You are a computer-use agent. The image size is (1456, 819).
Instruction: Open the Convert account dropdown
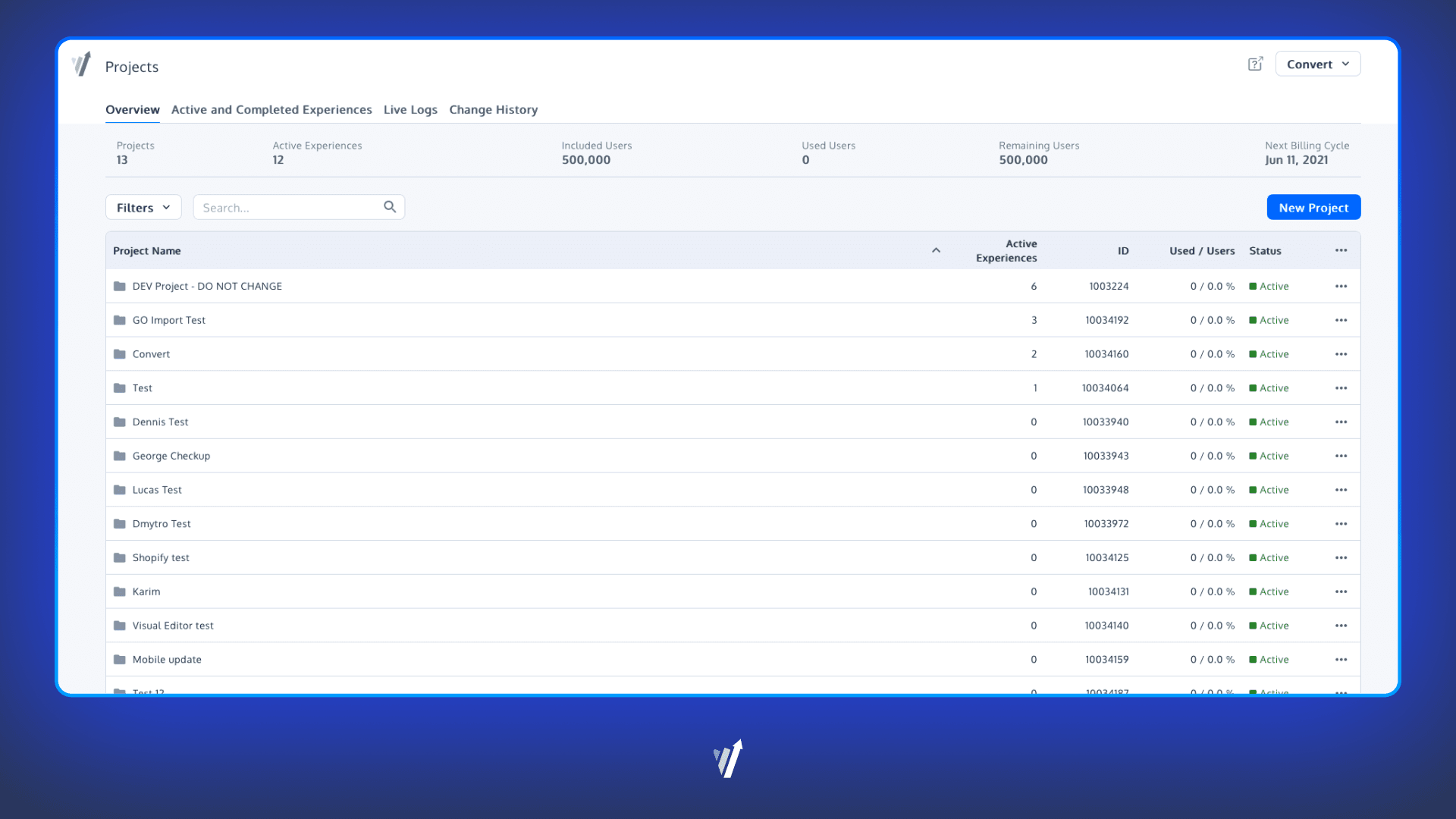tap(1317, 64)
